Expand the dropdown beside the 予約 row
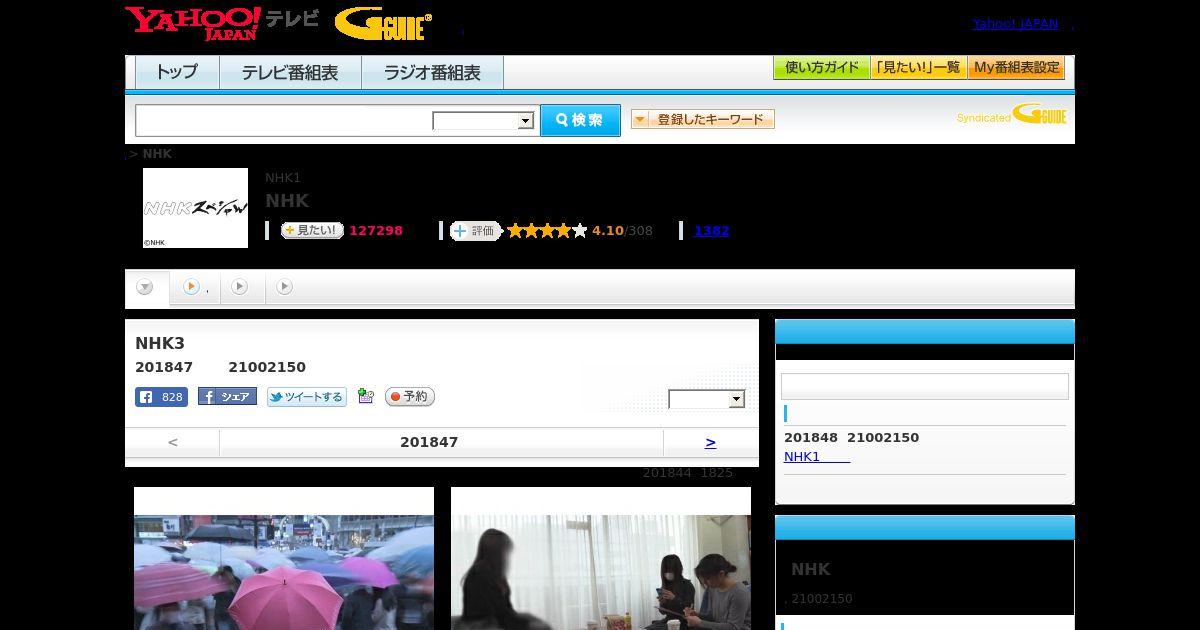 tap(707, 399)
